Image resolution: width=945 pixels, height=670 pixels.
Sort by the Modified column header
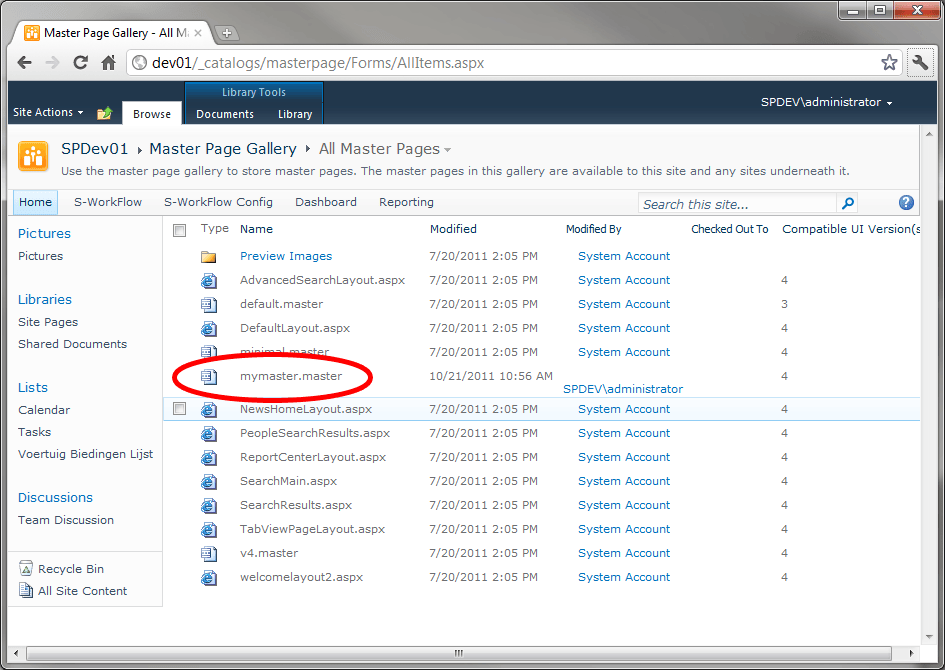click(453, 229)
